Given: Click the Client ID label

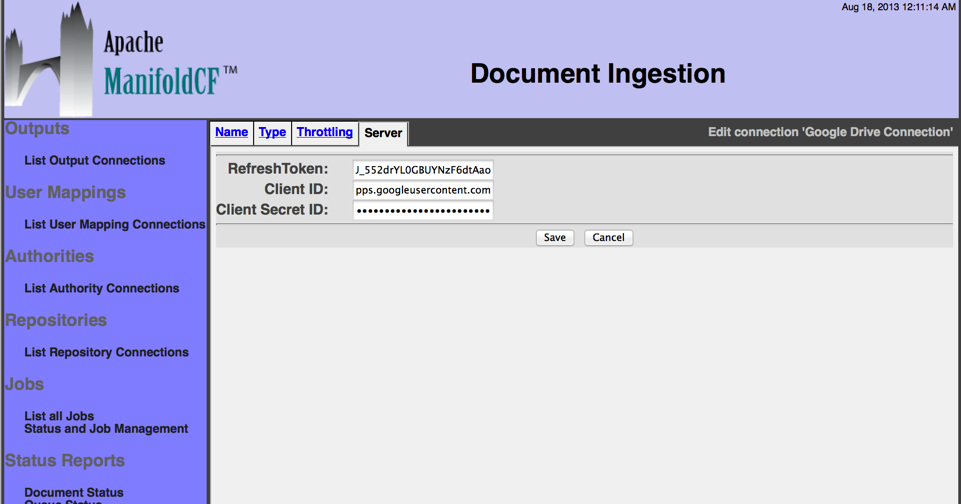Looking at the screenshot, I should pyautogui.click(x=296, y=189).
